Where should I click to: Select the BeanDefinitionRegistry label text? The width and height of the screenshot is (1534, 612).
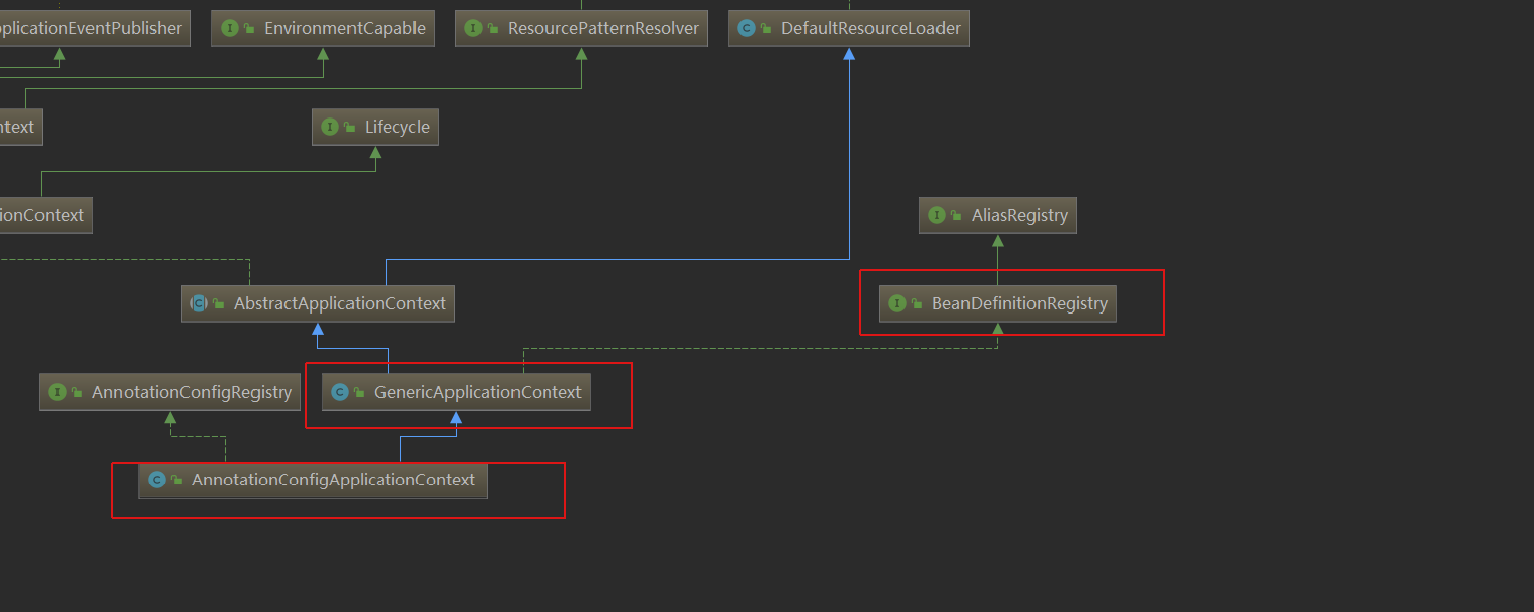coord(1019,303)
